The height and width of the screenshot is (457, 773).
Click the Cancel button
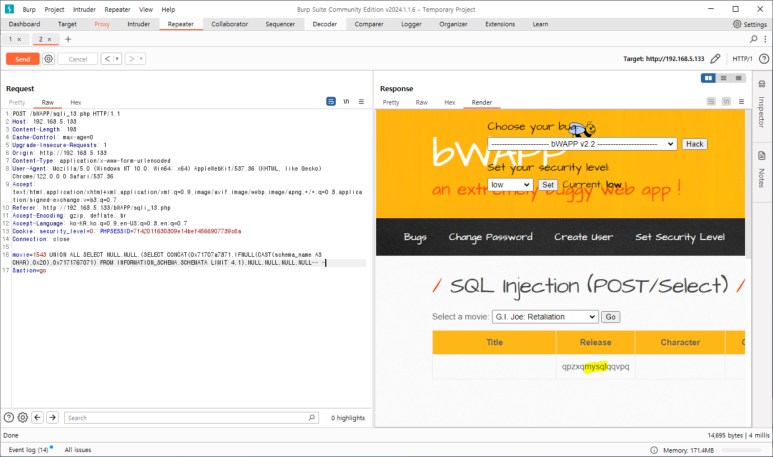click(x=77, y=59)
